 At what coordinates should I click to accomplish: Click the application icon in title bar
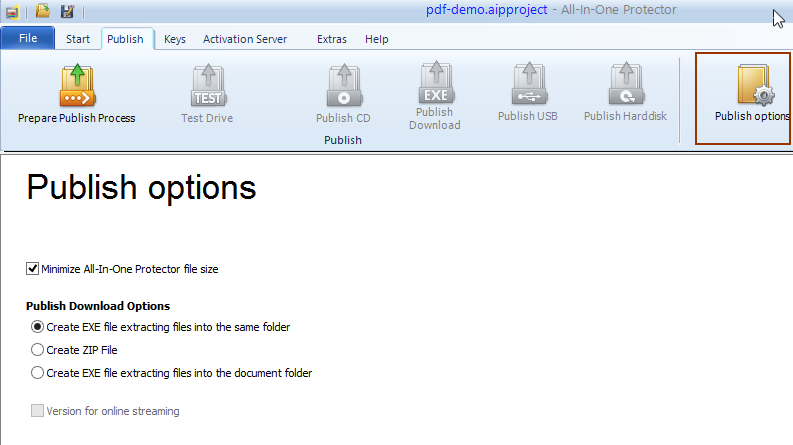point(12,12)
